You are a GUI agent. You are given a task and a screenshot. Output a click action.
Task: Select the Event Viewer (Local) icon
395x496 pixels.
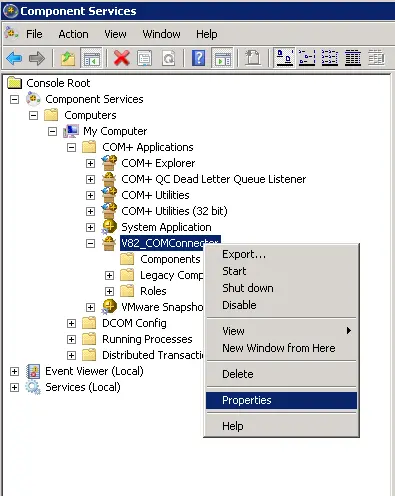(x=33, y=371)
